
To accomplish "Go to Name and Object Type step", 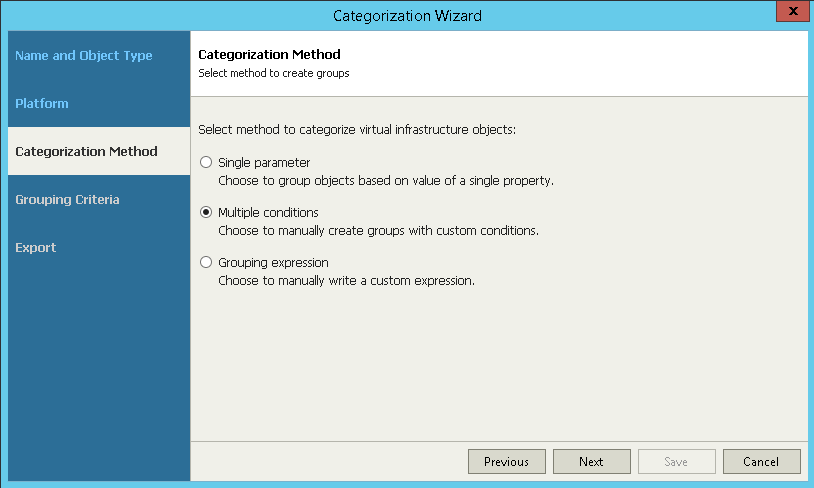I will [84, 56].
